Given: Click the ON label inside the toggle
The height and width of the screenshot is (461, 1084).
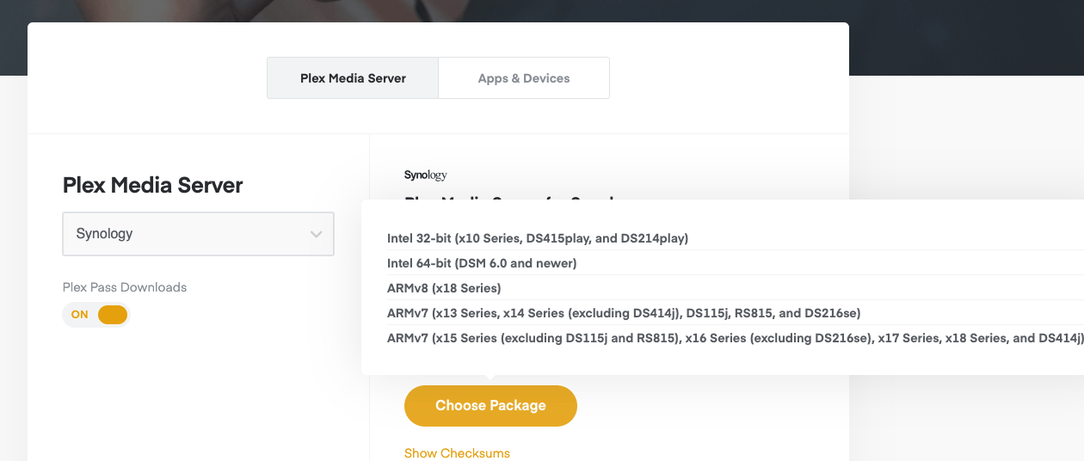Looking at the screenshot, I should point(80,314).
